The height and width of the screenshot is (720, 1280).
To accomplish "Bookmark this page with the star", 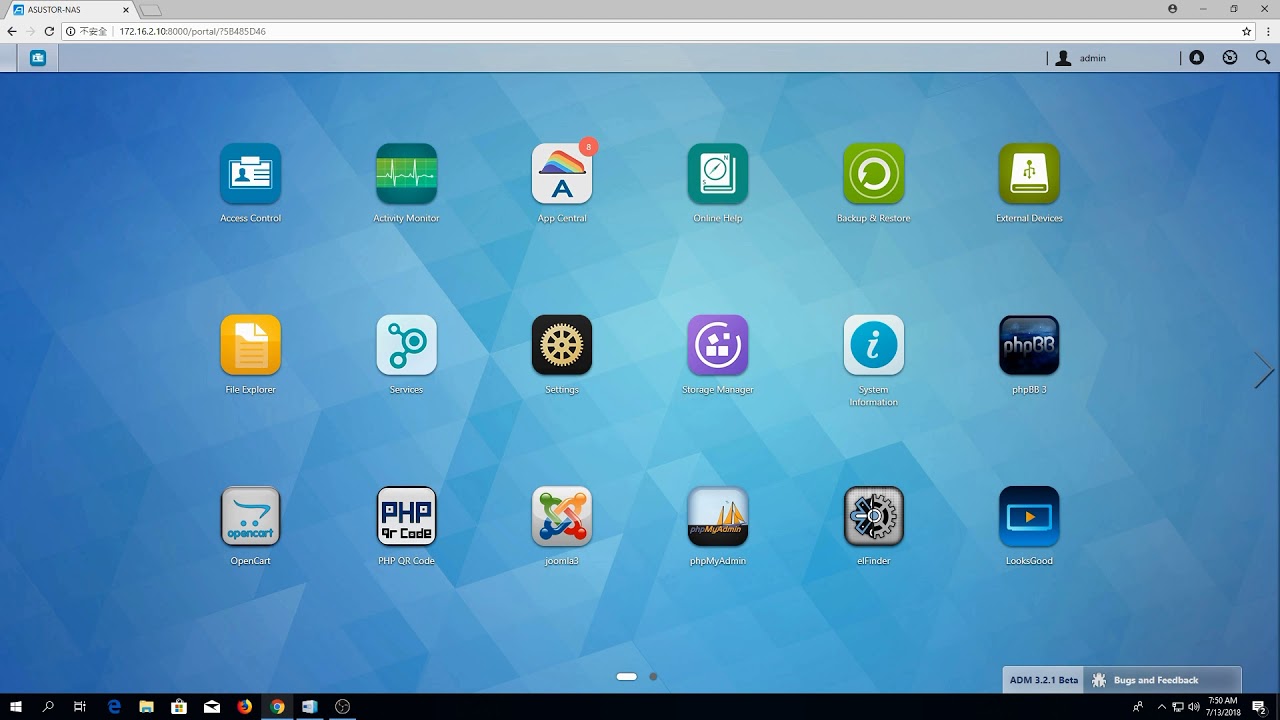I will tap(1246, 31).
